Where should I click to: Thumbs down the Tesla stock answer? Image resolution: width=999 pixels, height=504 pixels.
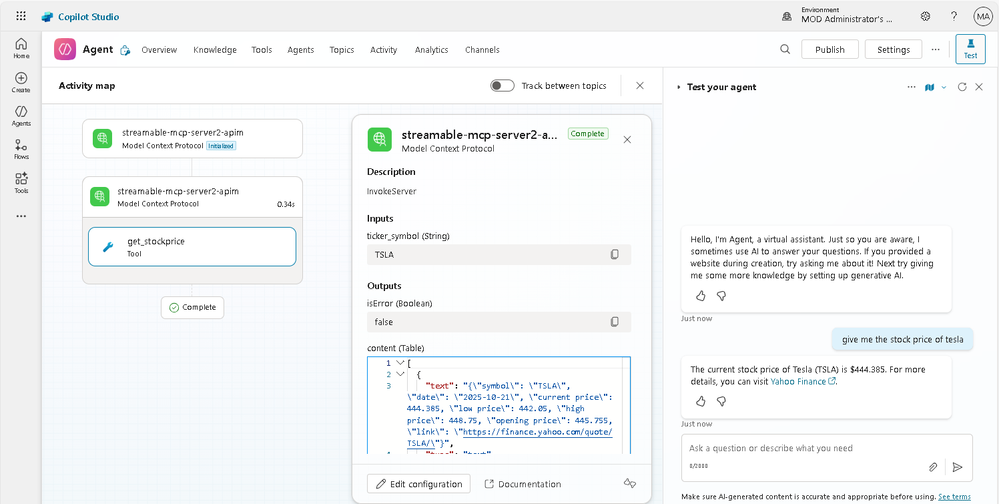[721, 401]
